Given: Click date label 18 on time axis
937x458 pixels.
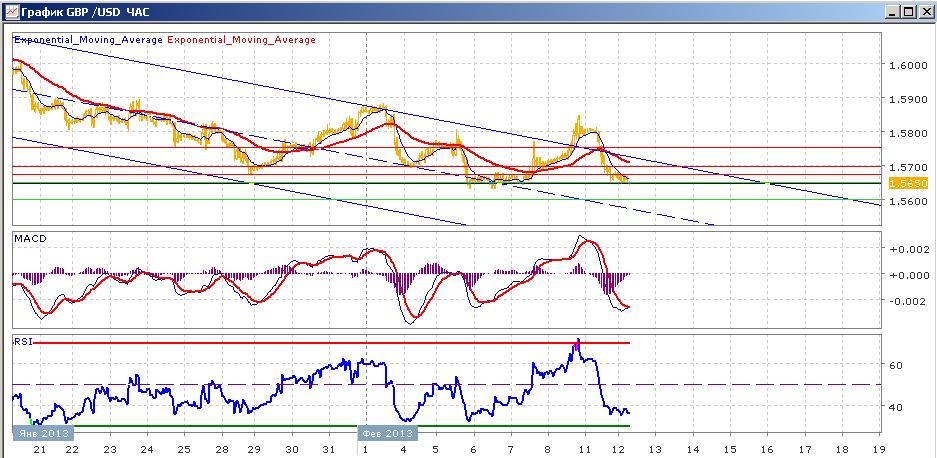Looking at the screenshot, I should pos(841,449).
